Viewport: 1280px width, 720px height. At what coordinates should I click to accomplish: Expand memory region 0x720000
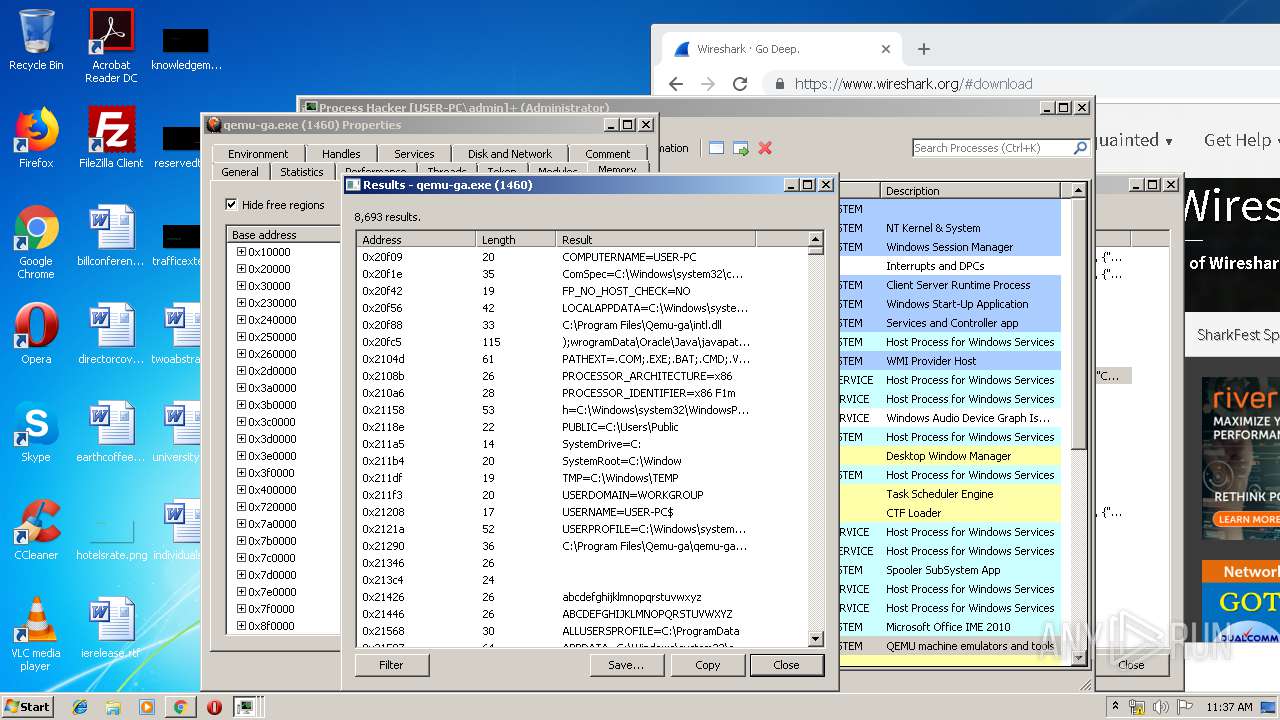(x=241, y=507)
